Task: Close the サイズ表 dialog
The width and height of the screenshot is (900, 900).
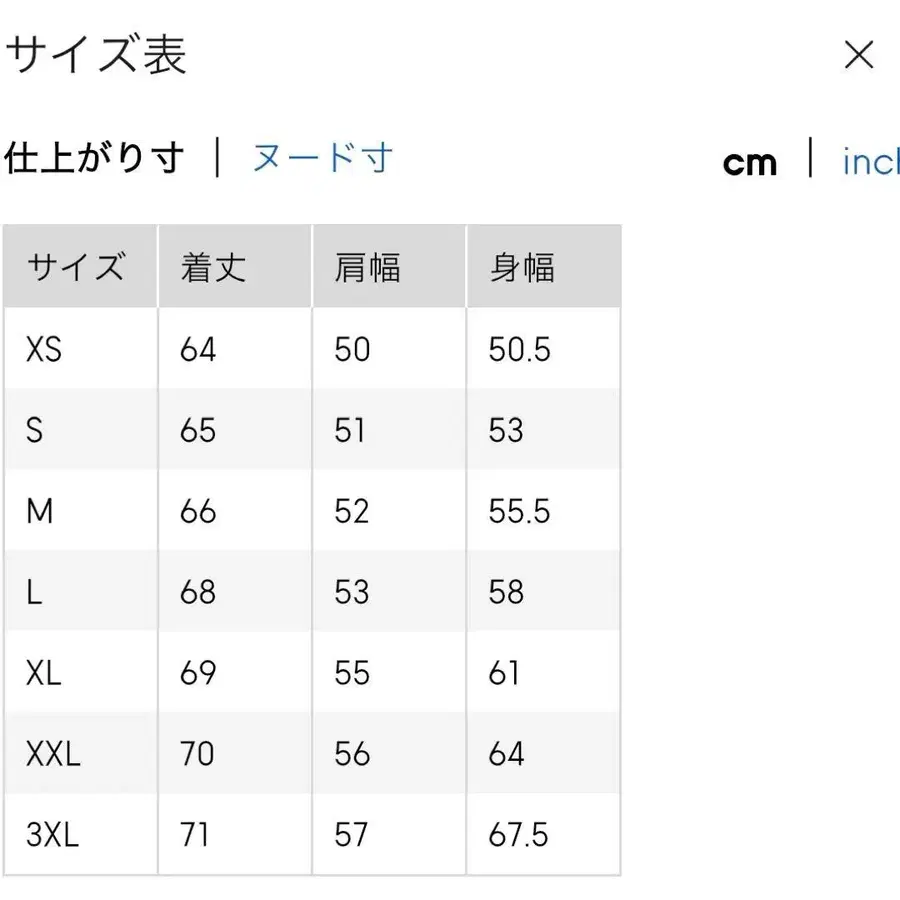Action: pyautogui.click(x=858, y=55)
